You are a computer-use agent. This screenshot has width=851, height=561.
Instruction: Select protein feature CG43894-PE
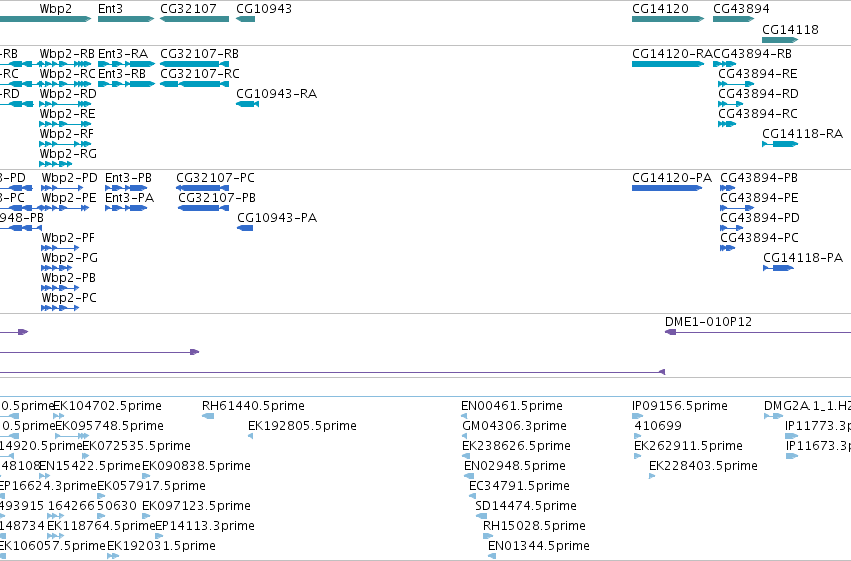click(x=737, y=208)
